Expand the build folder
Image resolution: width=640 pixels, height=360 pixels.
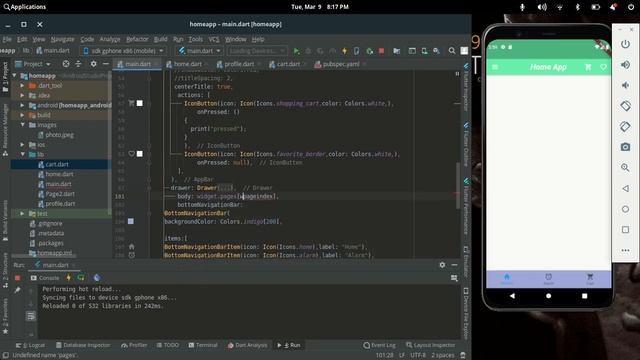click(x=22, y=115)
